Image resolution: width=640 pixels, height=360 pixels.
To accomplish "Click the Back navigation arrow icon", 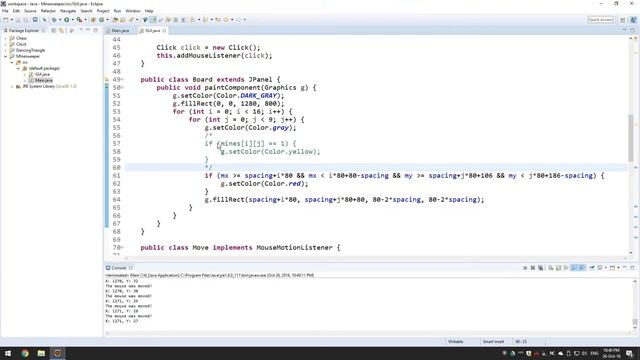I will click(226, 20).
